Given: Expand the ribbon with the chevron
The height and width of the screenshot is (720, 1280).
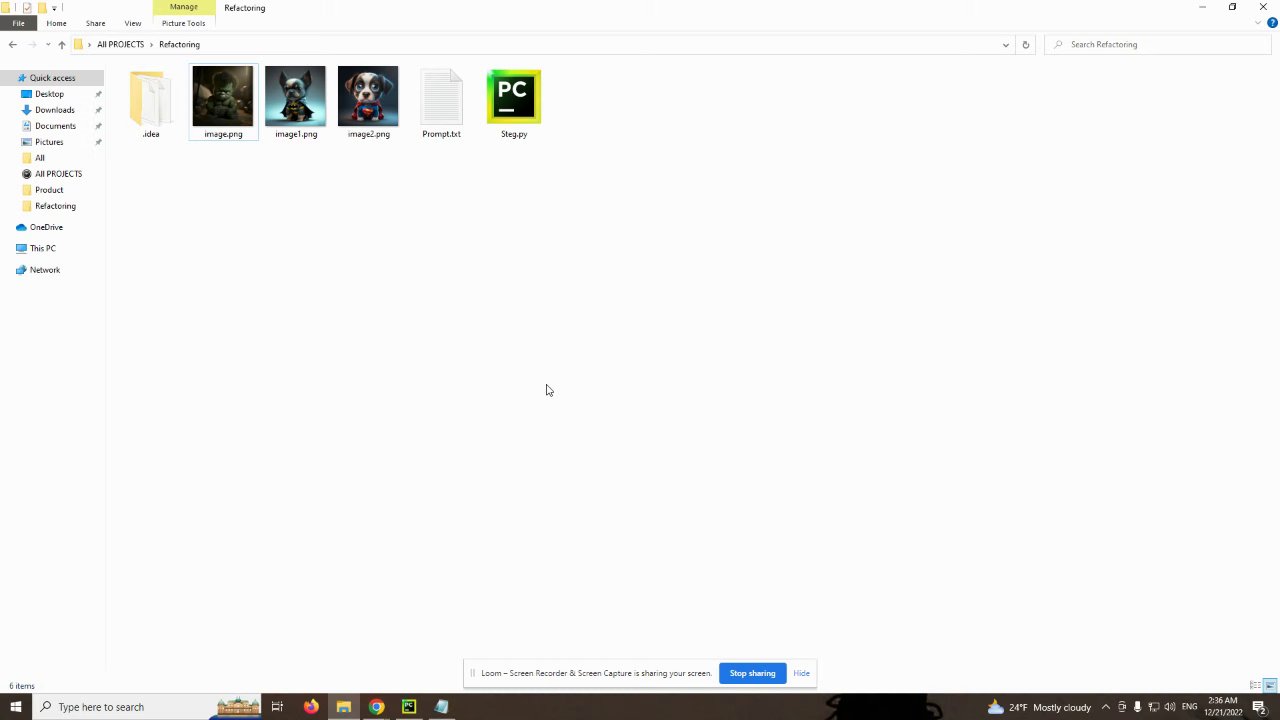Looking at the screenshot, I should coord(1258,23).
